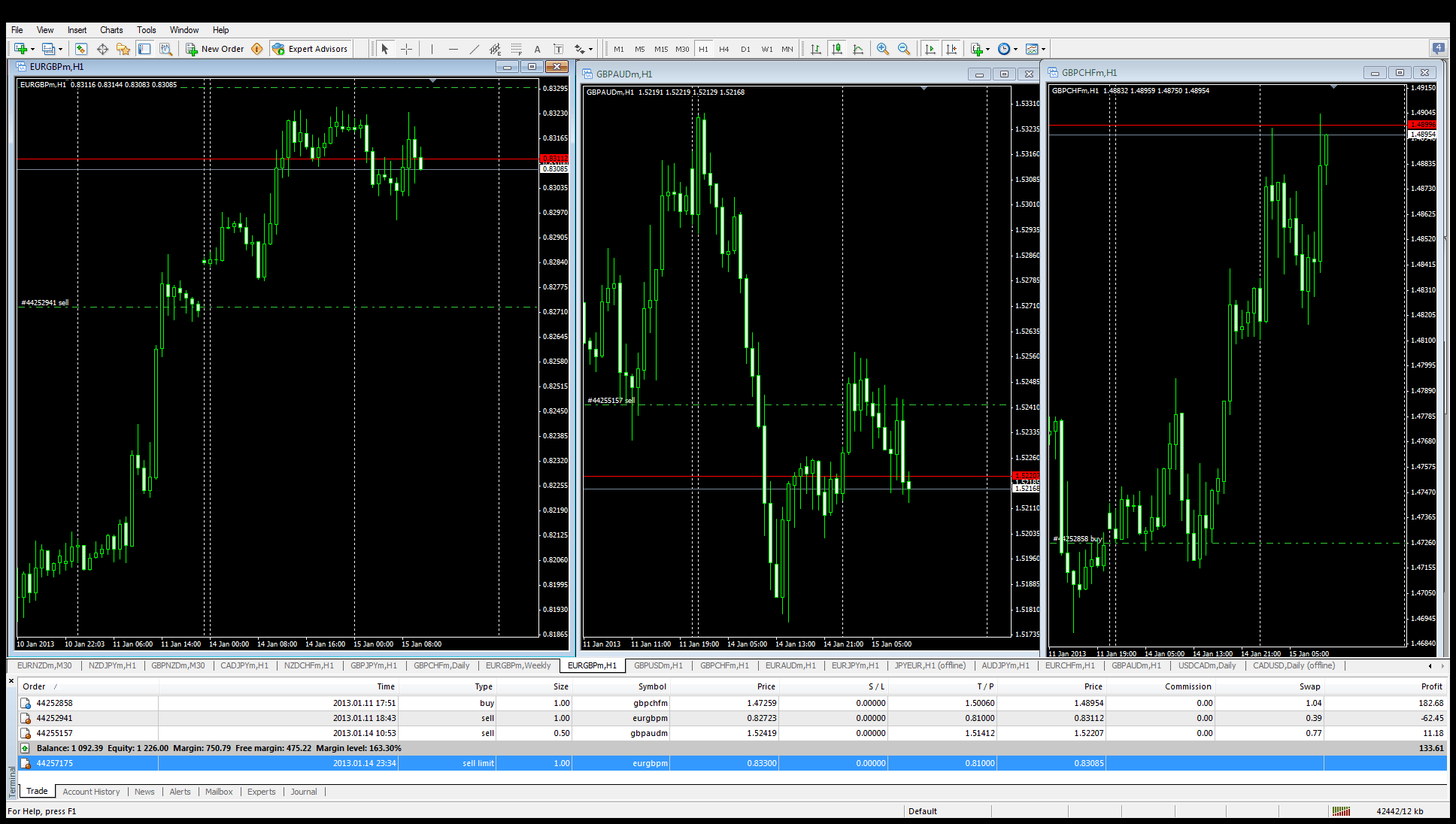Click the Zoom Out magnifier icon
This screenshot has width=1456, height=824.
tap(904, 49)
